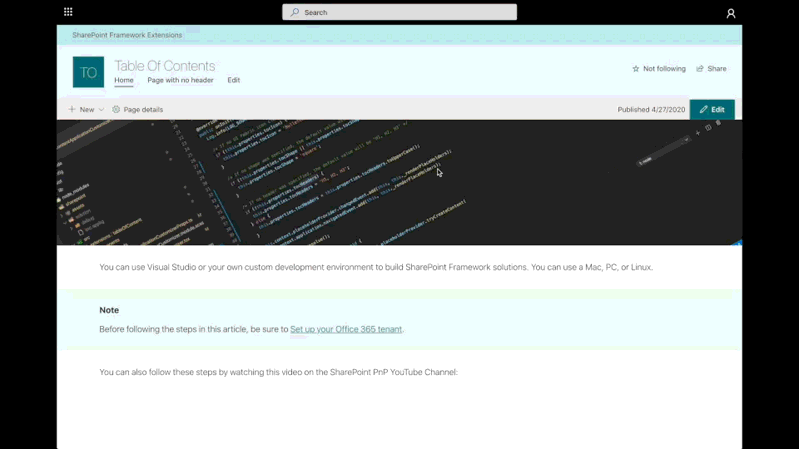Click the user account profile icon
This screenshot has height=449, width=799.
(731, 13)
